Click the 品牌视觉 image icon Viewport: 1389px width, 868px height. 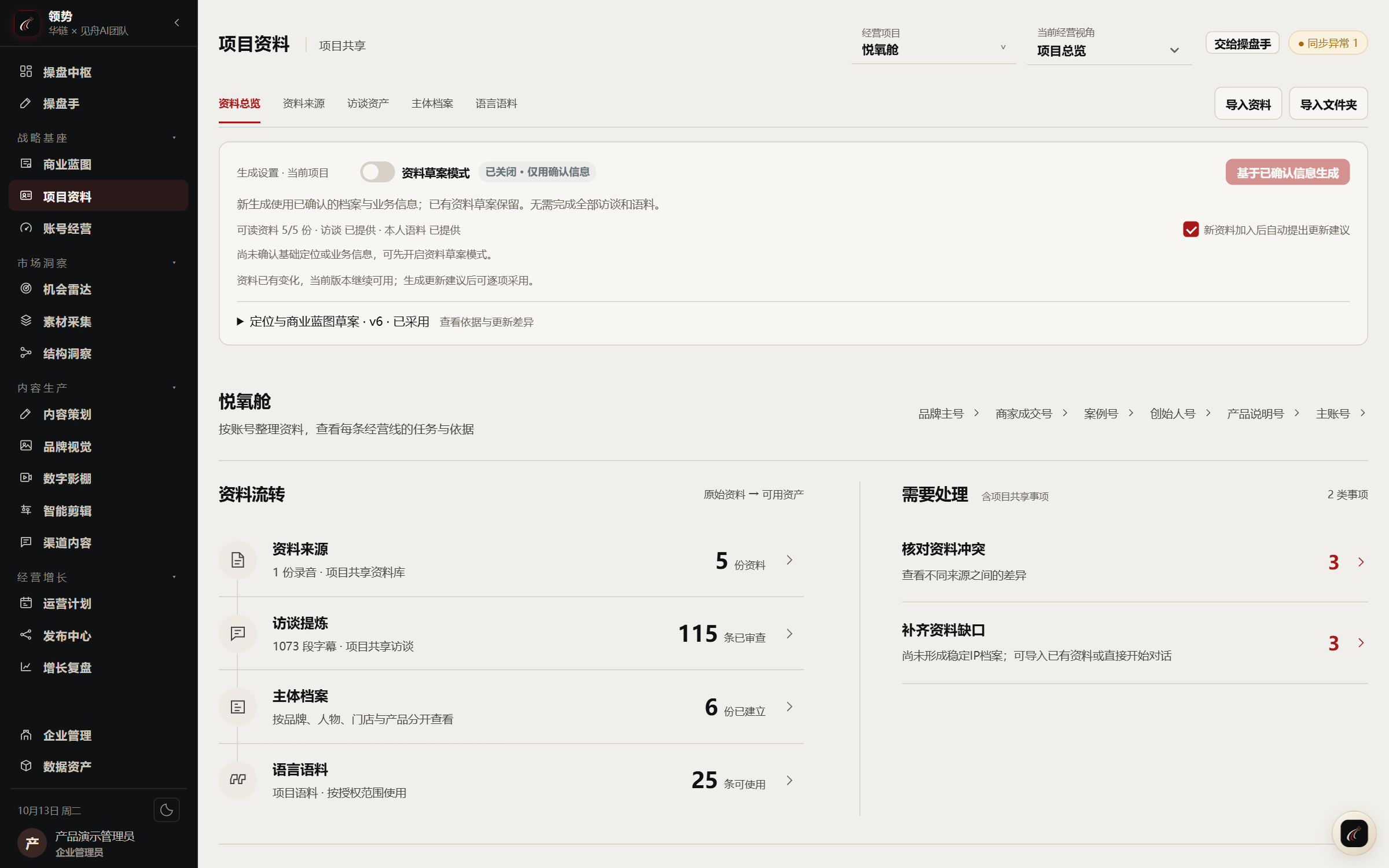click(x=26, y=446)
